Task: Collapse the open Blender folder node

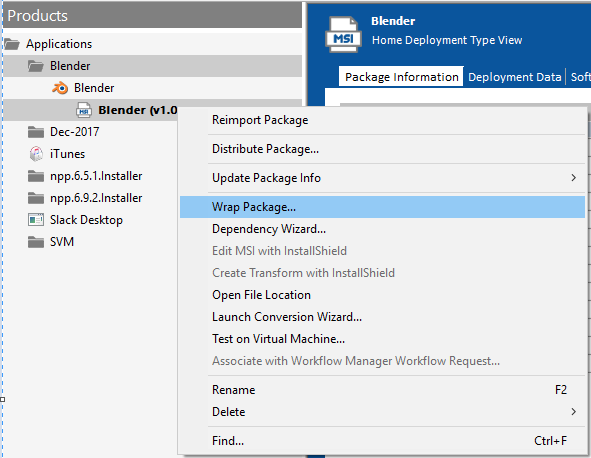Action: (36, 66)
